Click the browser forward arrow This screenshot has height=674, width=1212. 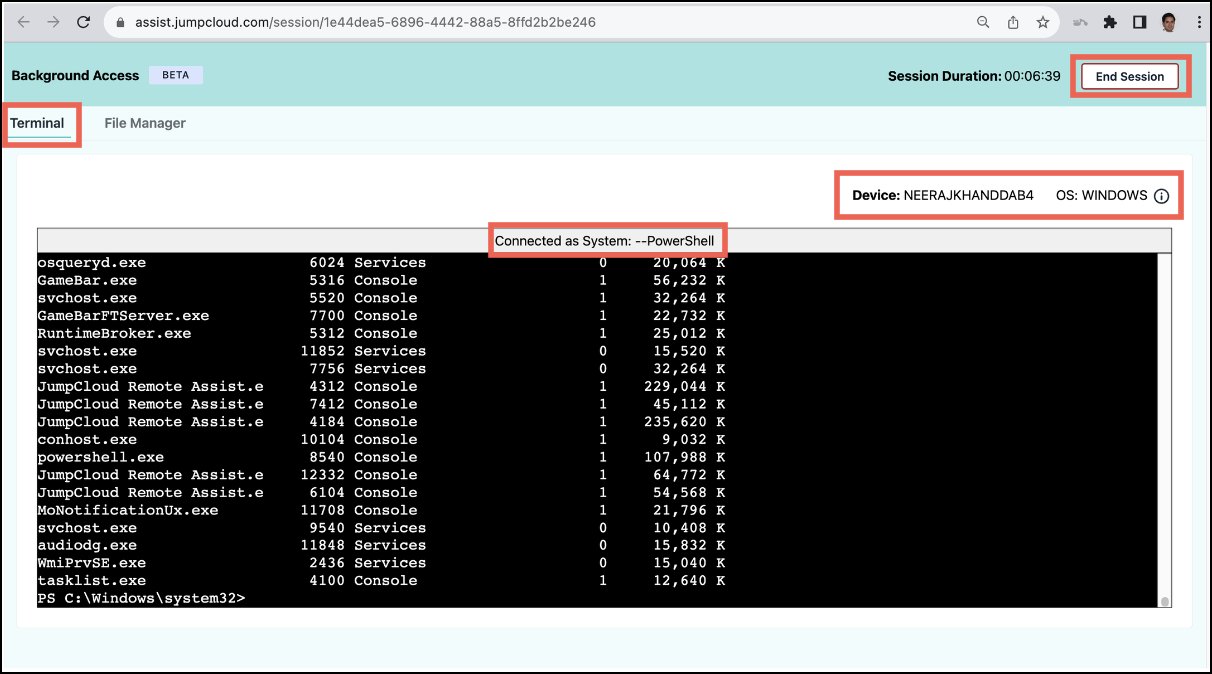click(x=53, y=22)
